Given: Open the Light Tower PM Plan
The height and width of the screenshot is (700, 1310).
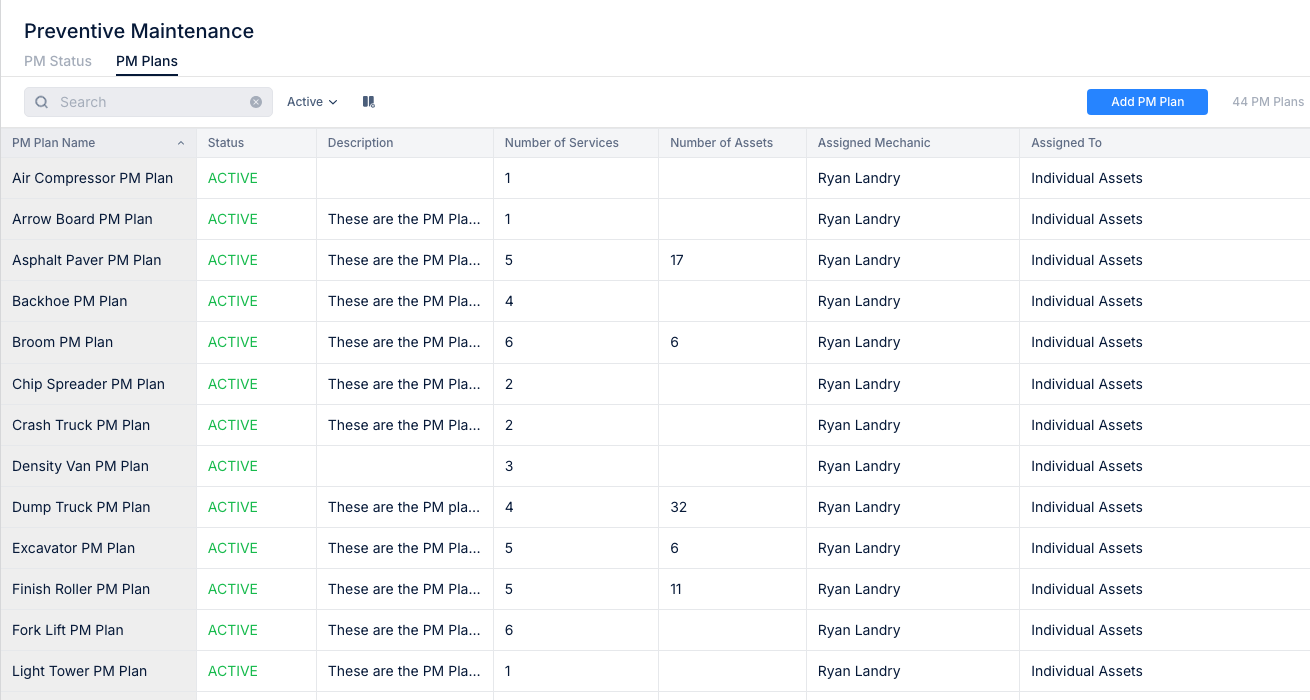Looking at the screenshot, I should click(x=78, y=671).
